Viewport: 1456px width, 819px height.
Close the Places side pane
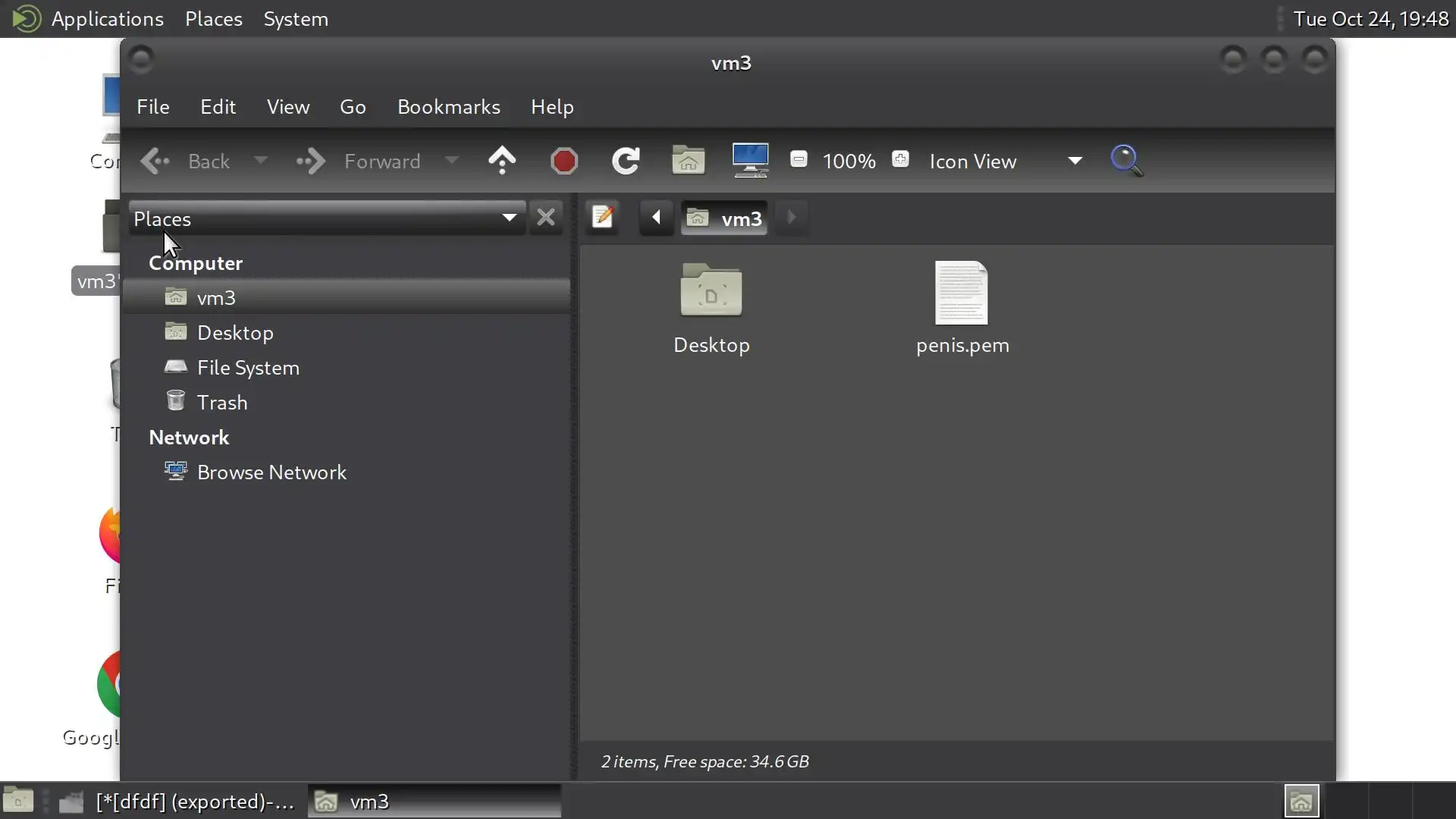[x=546, y=218]
